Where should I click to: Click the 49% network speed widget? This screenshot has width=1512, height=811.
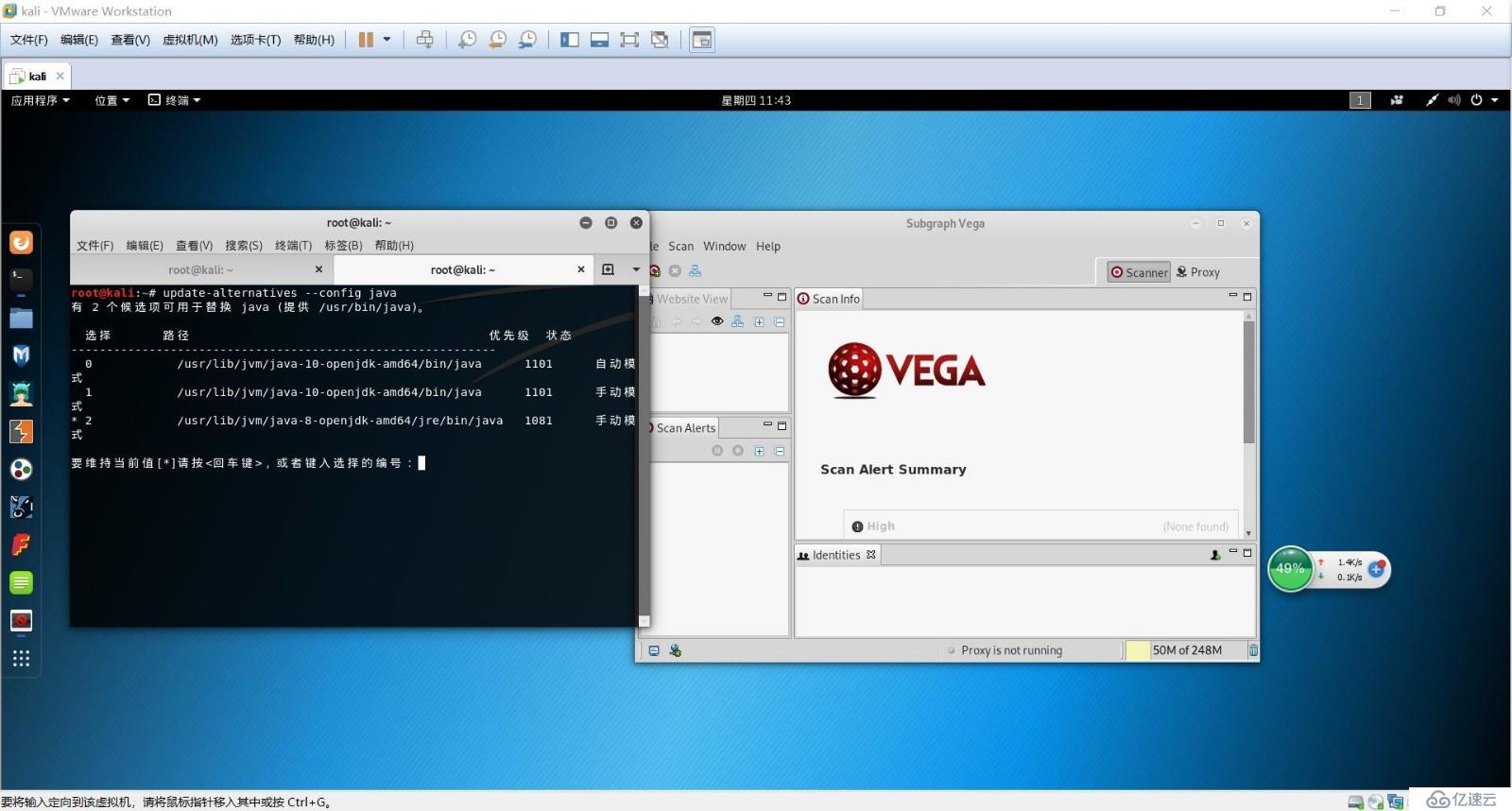pos(1291,569)
